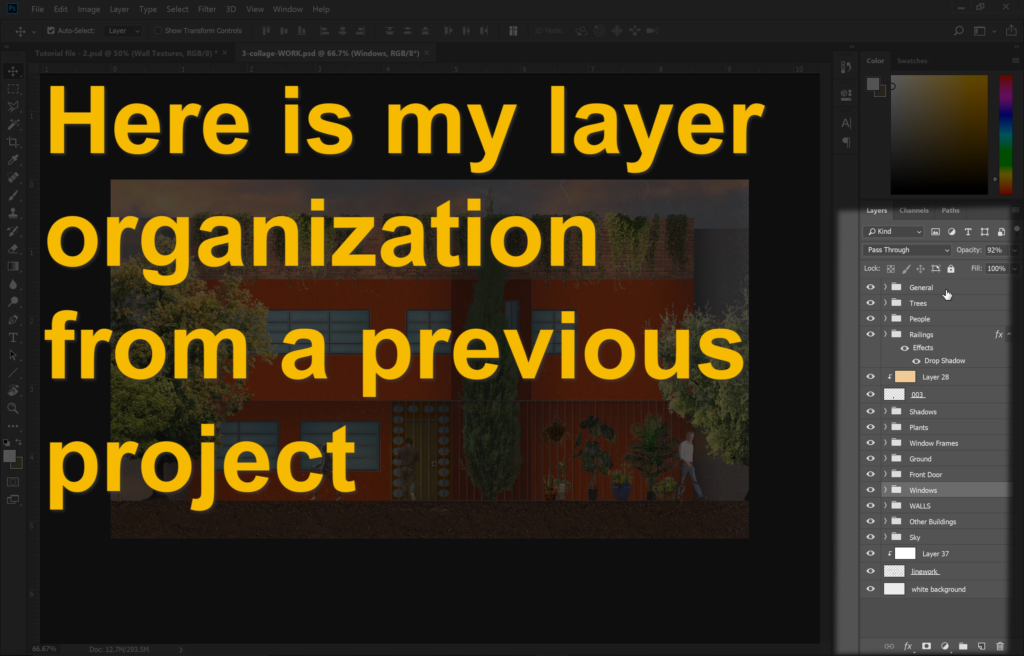1024x656 pixels.
Task: Click the add layer mask icon
Action: pos(926,646)
